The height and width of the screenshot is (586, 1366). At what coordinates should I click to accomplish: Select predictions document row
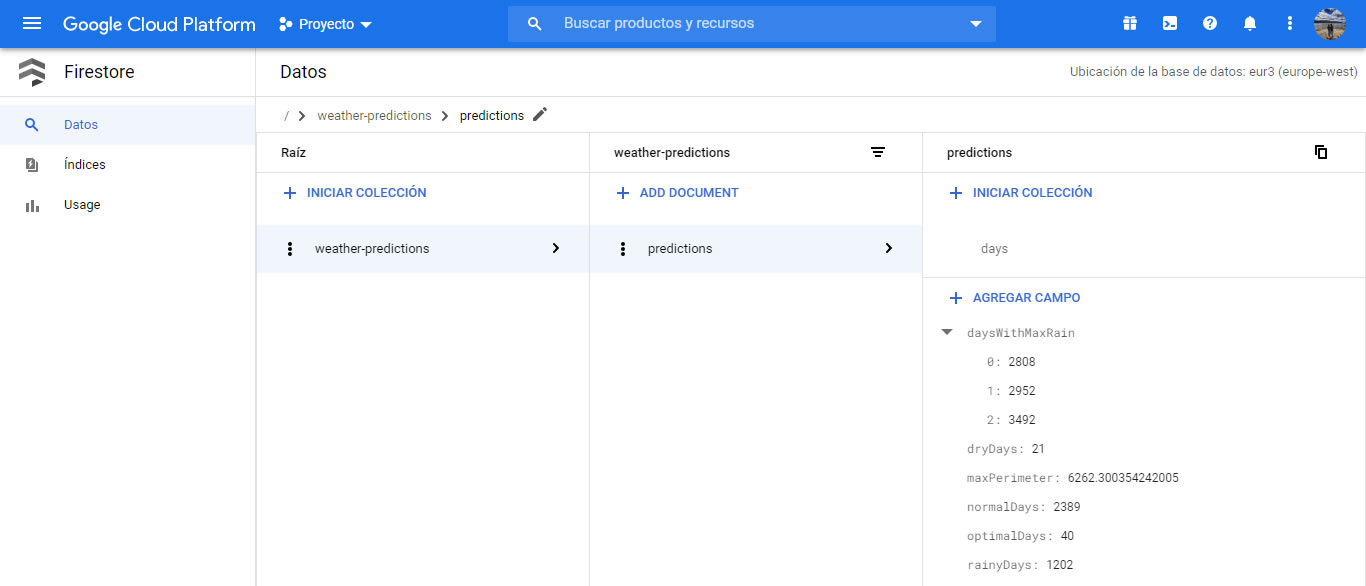pos(756,249)
